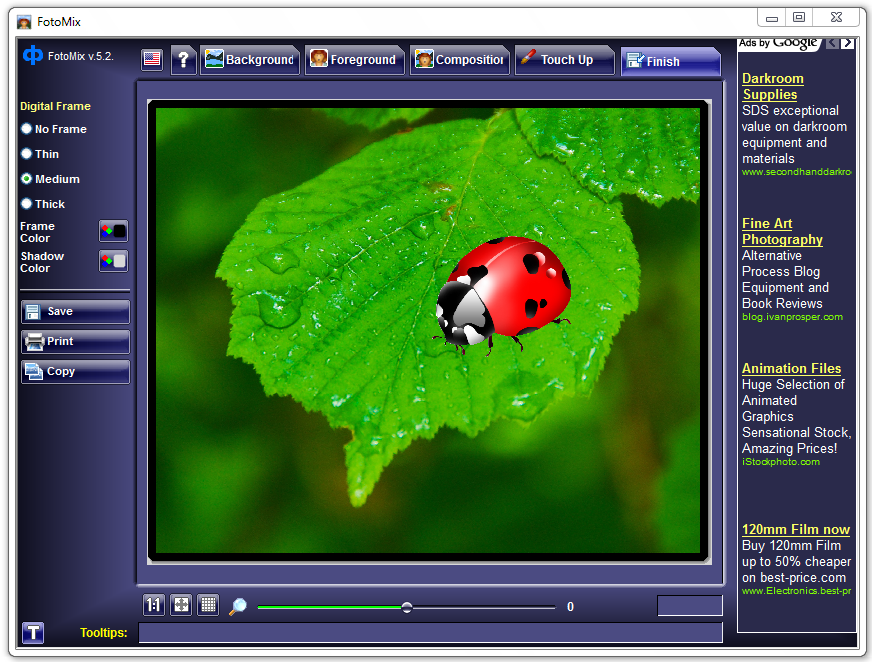The height and width of the screenshot is (662, 872).
Task: Select the Finish tab
Action: (671, 61)
